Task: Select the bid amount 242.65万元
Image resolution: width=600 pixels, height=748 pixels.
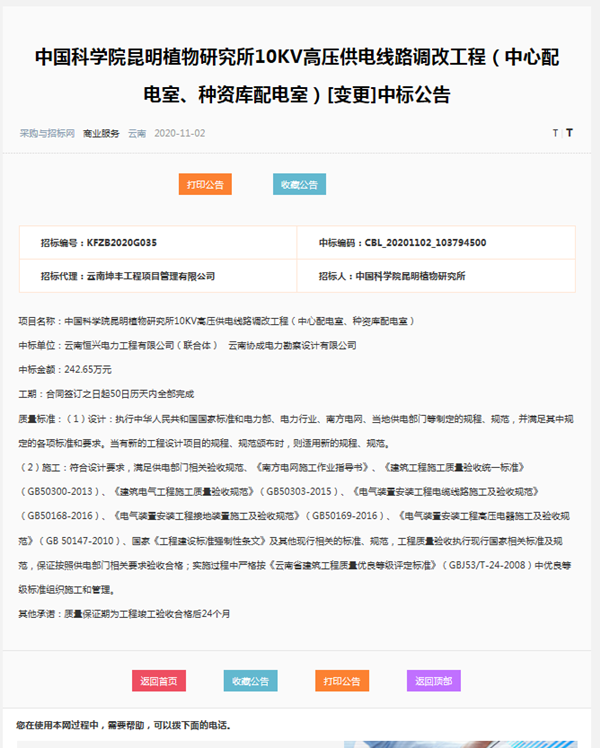Action: click(x=88, y=369)
